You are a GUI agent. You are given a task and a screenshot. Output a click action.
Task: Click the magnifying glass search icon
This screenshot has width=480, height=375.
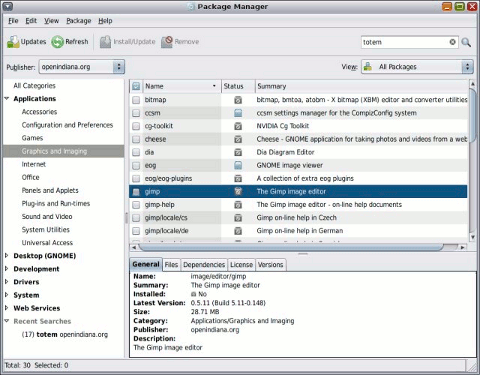click(466, 42)
